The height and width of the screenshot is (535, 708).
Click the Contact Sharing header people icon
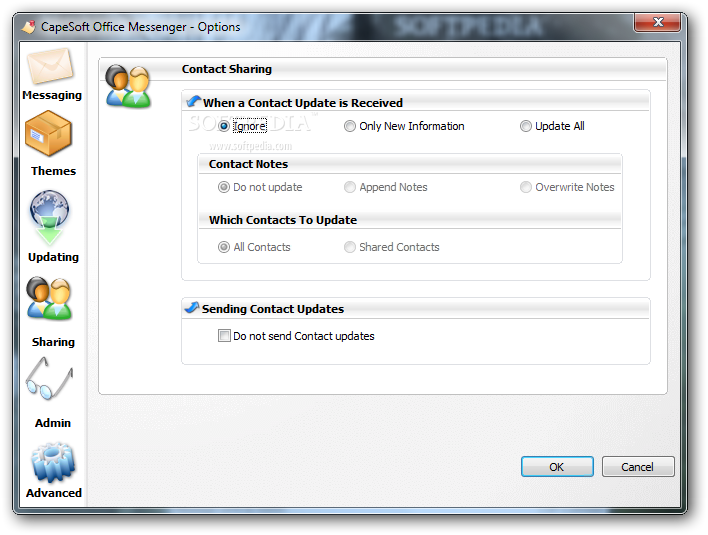pyautogui.click(x=128, y=86)
